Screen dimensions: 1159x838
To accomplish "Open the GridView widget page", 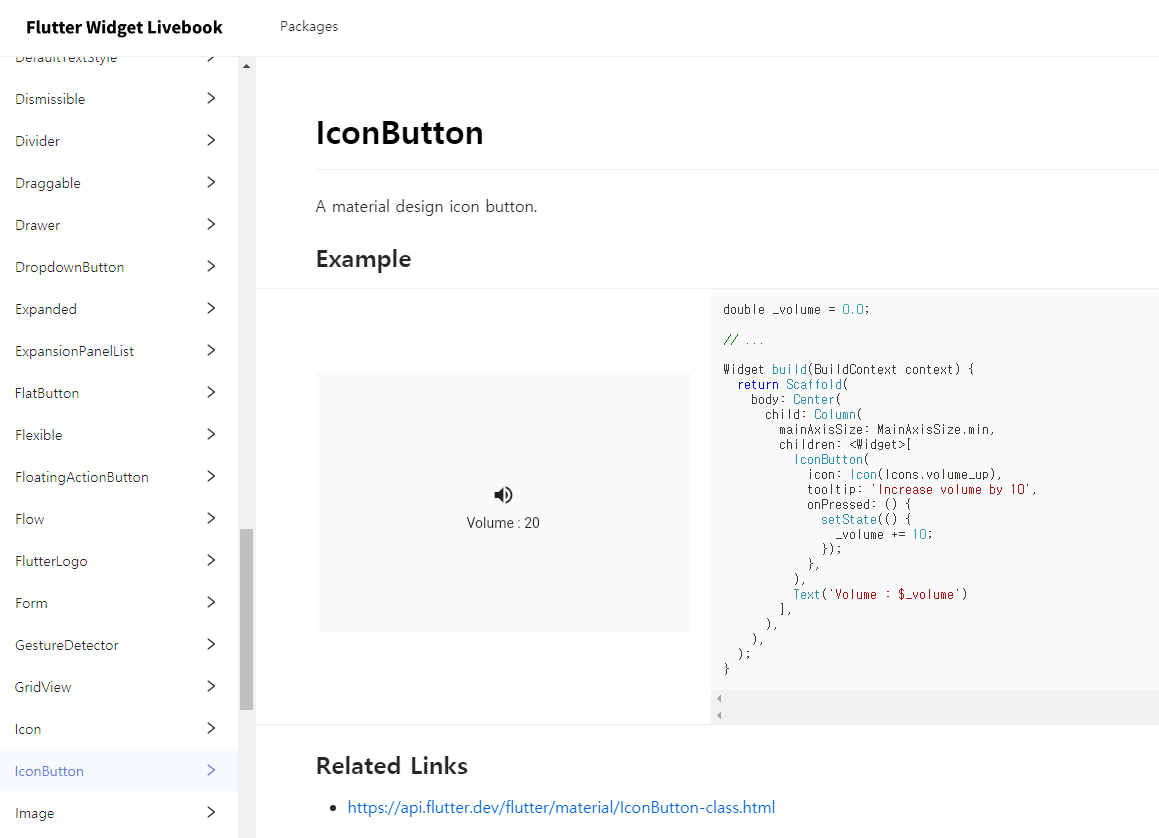I will click(43, 687).
